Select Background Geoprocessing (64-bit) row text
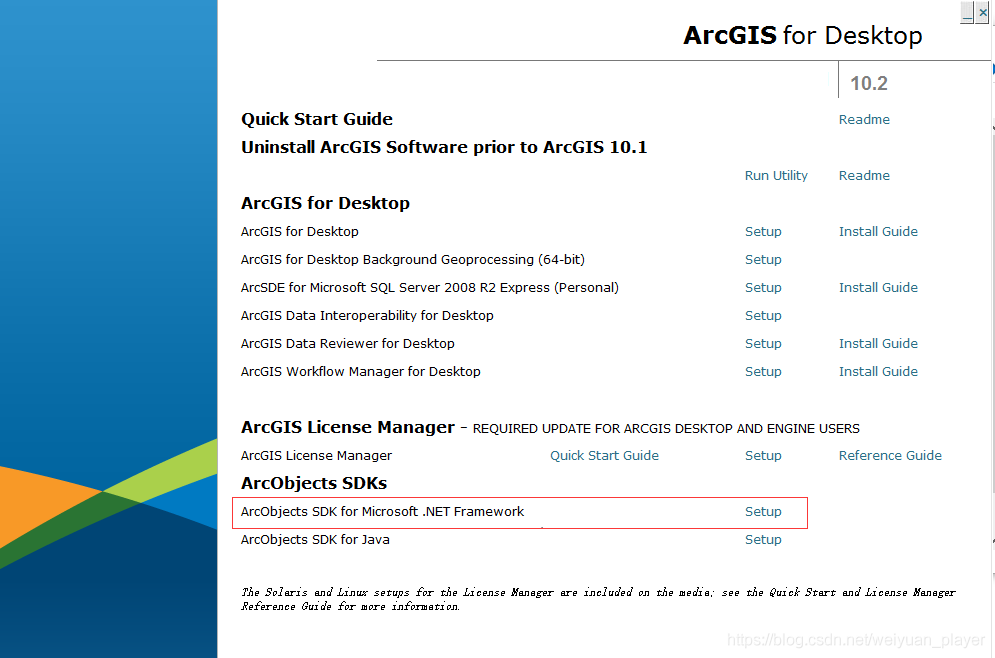 [x=412, y=260]
